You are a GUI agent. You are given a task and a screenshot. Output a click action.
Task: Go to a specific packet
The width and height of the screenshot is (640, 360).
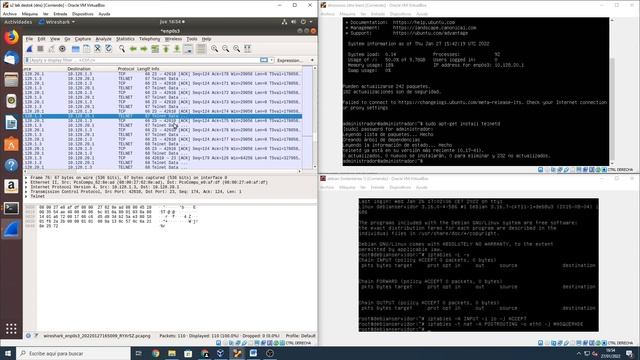click(155, 49)
